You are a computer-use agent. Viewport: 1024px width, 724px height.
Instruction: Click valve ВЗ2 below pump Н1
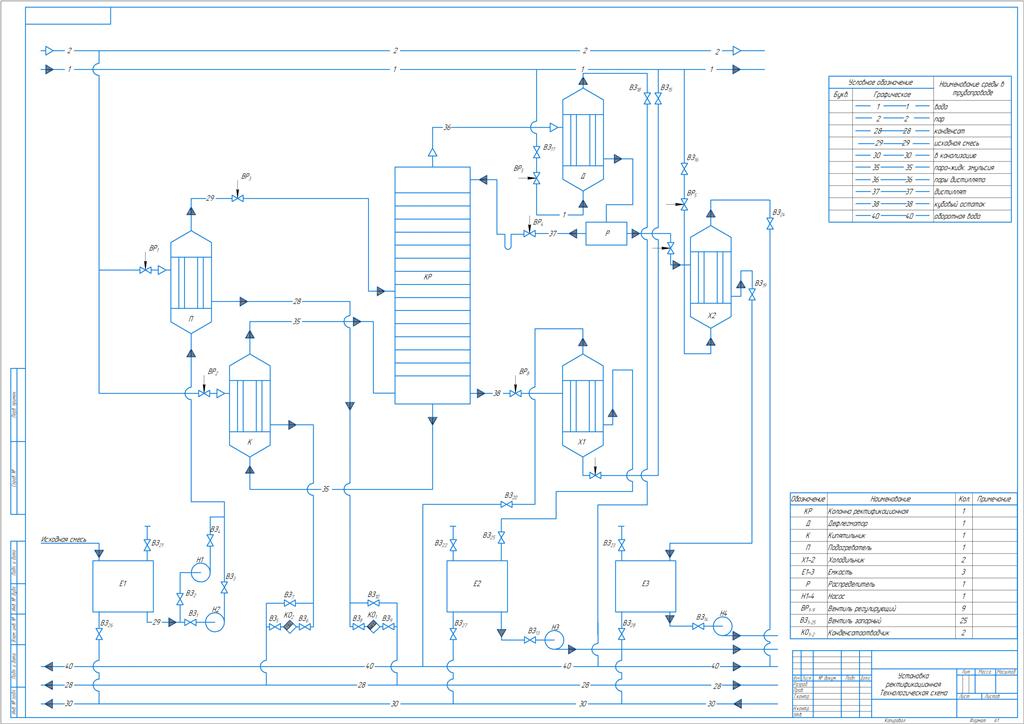point(179,599)
